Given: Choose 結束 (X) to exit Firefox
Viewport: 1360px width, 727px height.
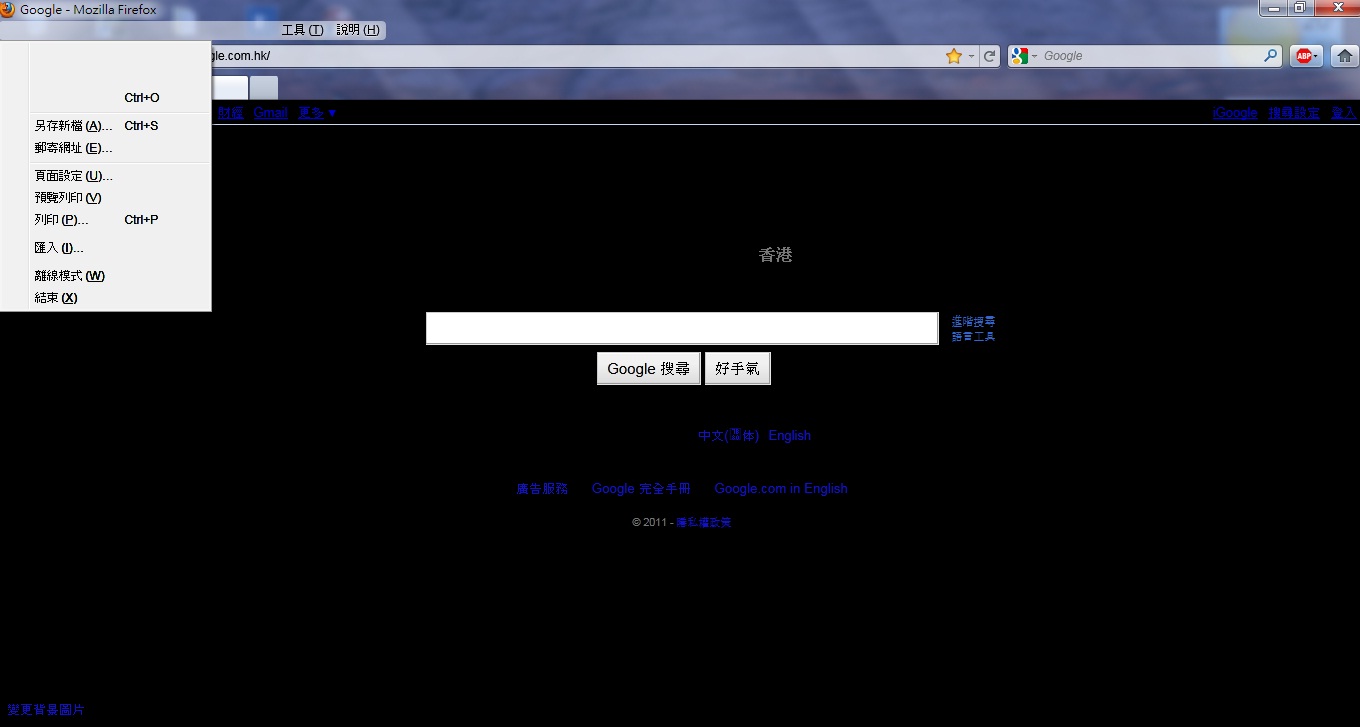Looking at the screenshot, I should (105, 298).
